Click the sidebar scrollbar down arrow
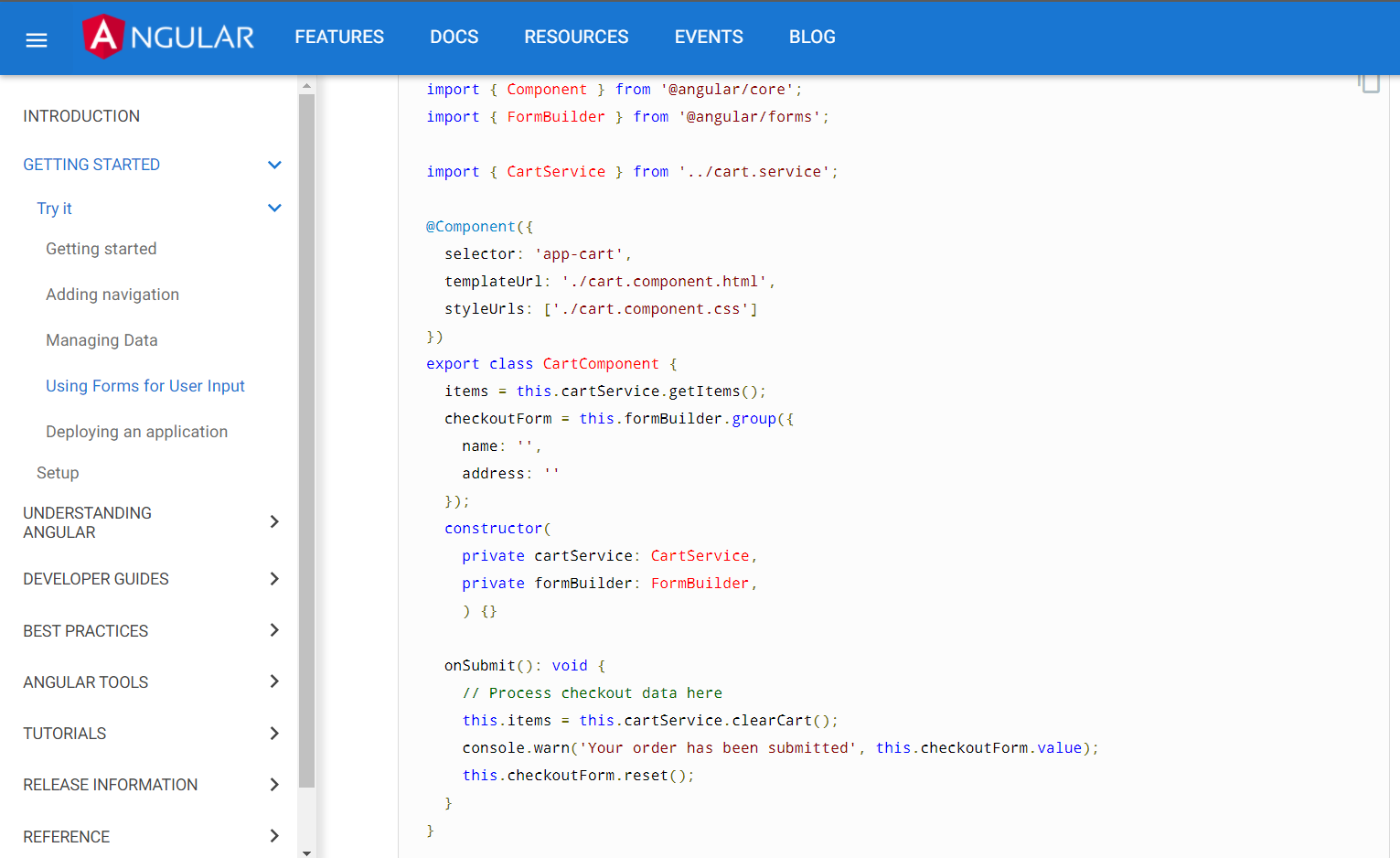The image size is (1400, 858). pyautogui.click(x=306, y=852)
